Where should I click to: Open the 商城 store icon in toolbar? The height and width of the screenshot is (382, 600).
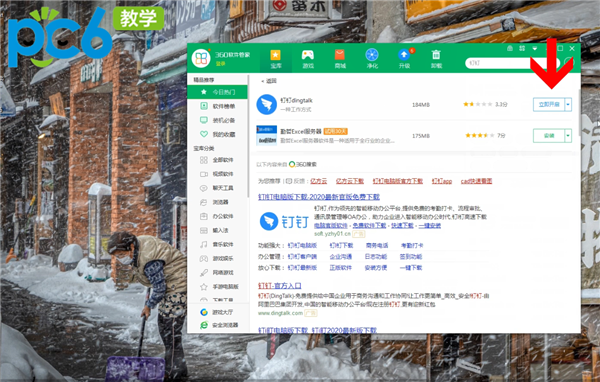[x=340, y=55]
